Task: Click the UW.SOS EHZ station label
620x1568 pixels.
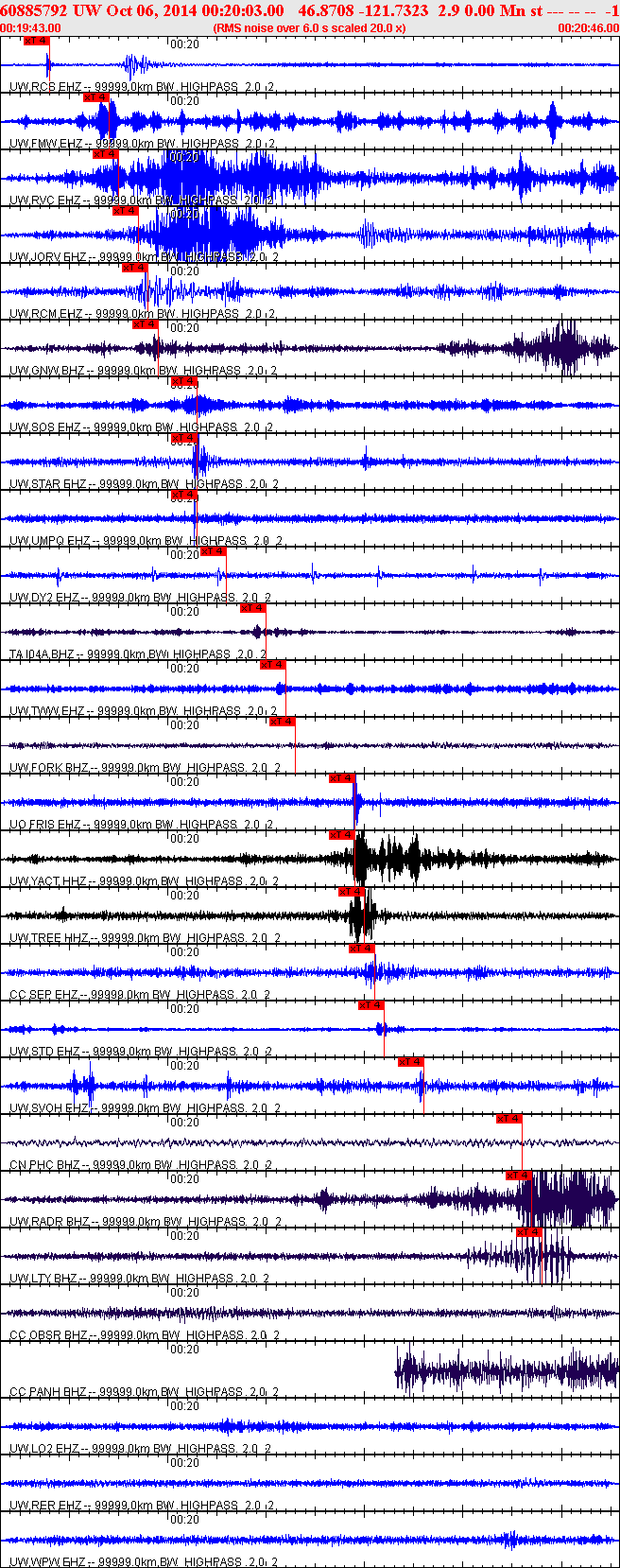Action: (x=45, y=427)
